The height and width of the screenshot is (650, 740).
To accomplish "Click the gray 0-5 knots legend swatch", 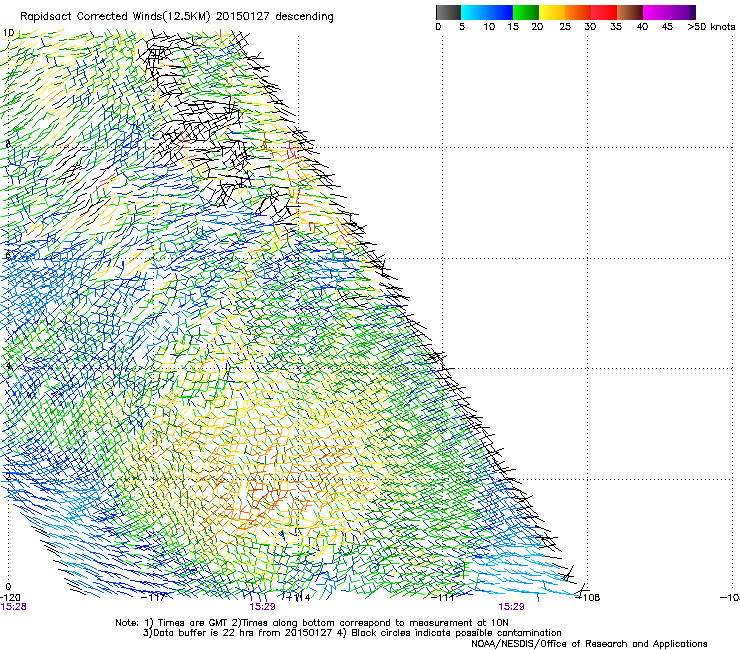I will 448,12.
